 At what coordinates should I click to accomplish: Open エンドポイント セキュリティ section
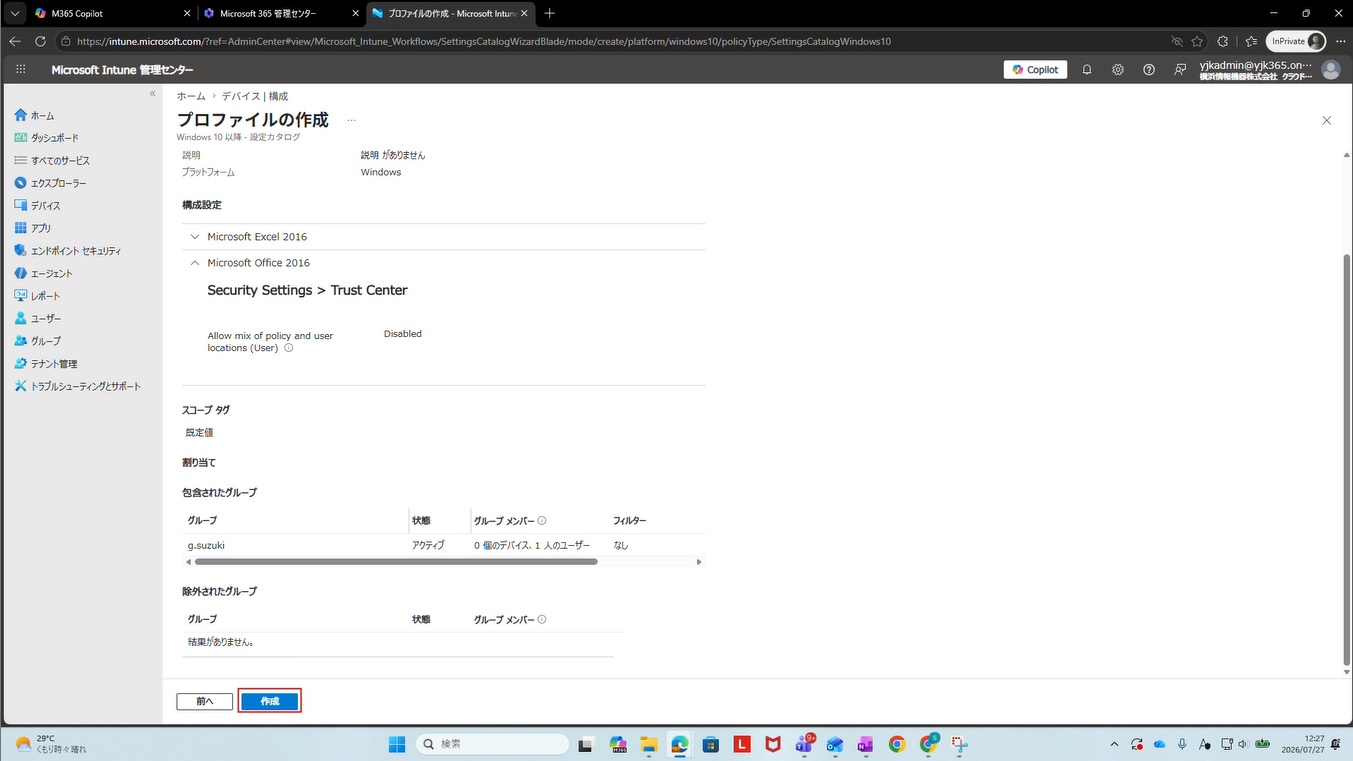(x=68, y=251)
